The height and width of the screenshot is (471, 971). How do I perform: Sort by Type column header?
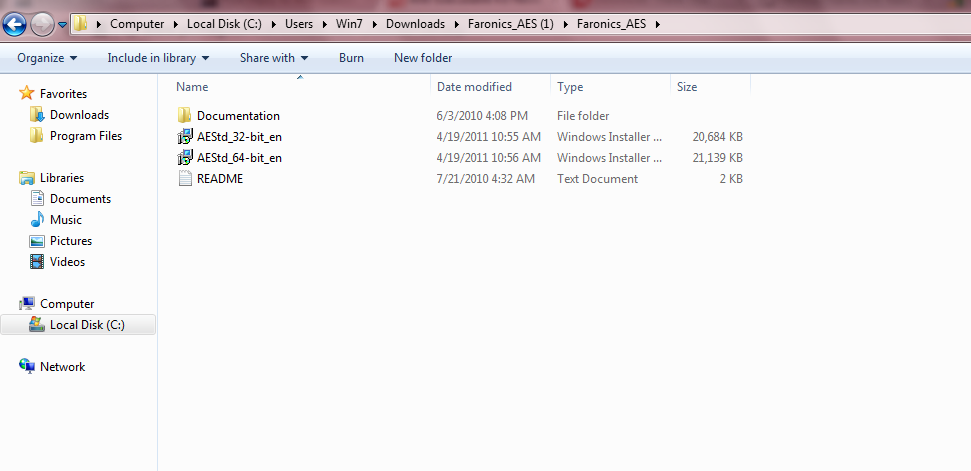click(x=611, y=87)
